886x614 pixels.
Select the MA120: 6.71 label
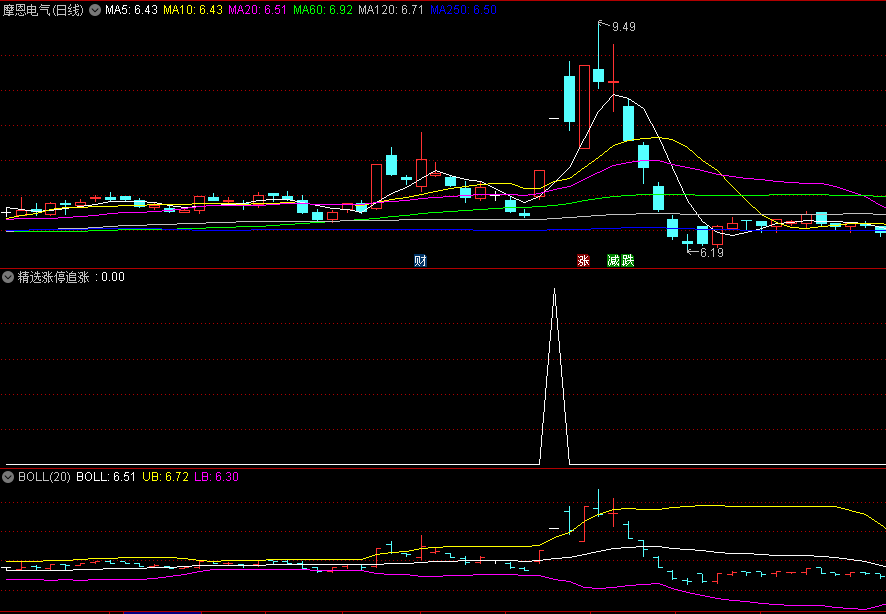tap(391, 10)
